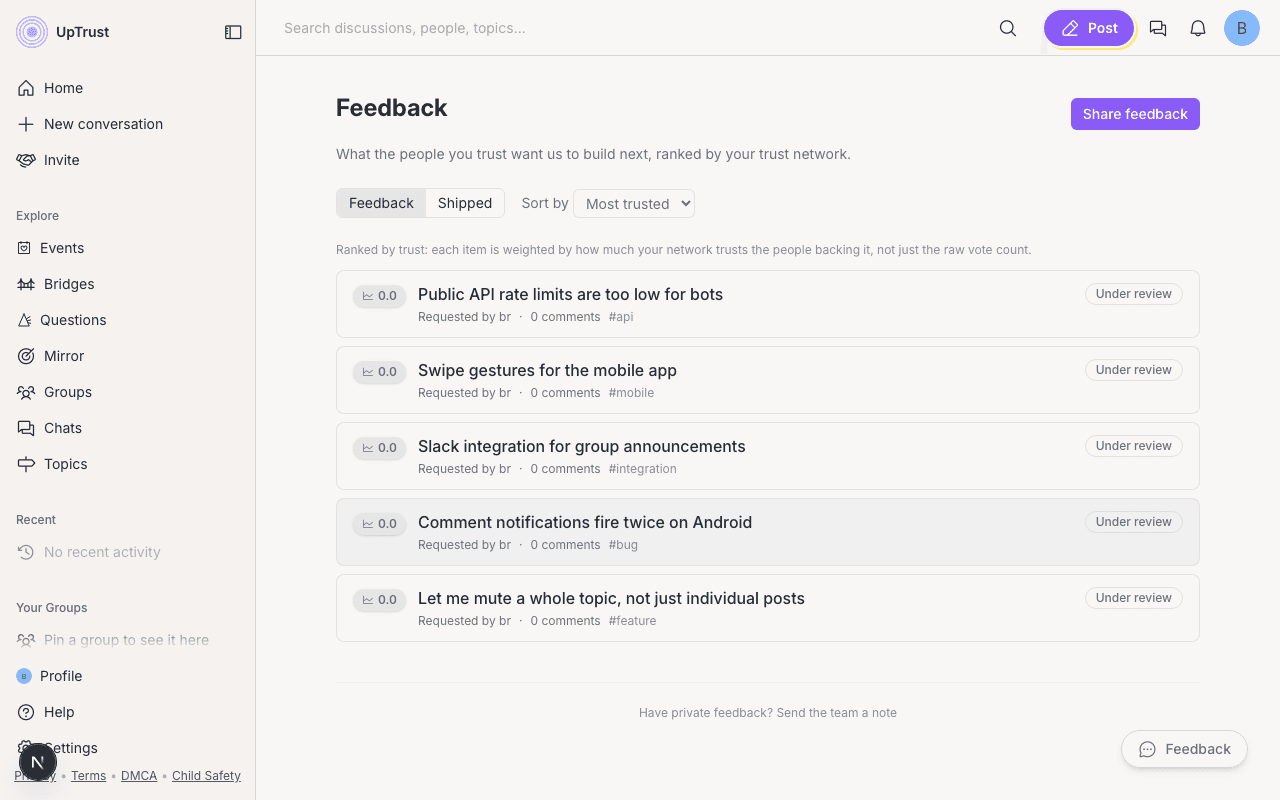1280x800 pixels.
Task: Click the Share feedback button
Action: coord(1135,114)
